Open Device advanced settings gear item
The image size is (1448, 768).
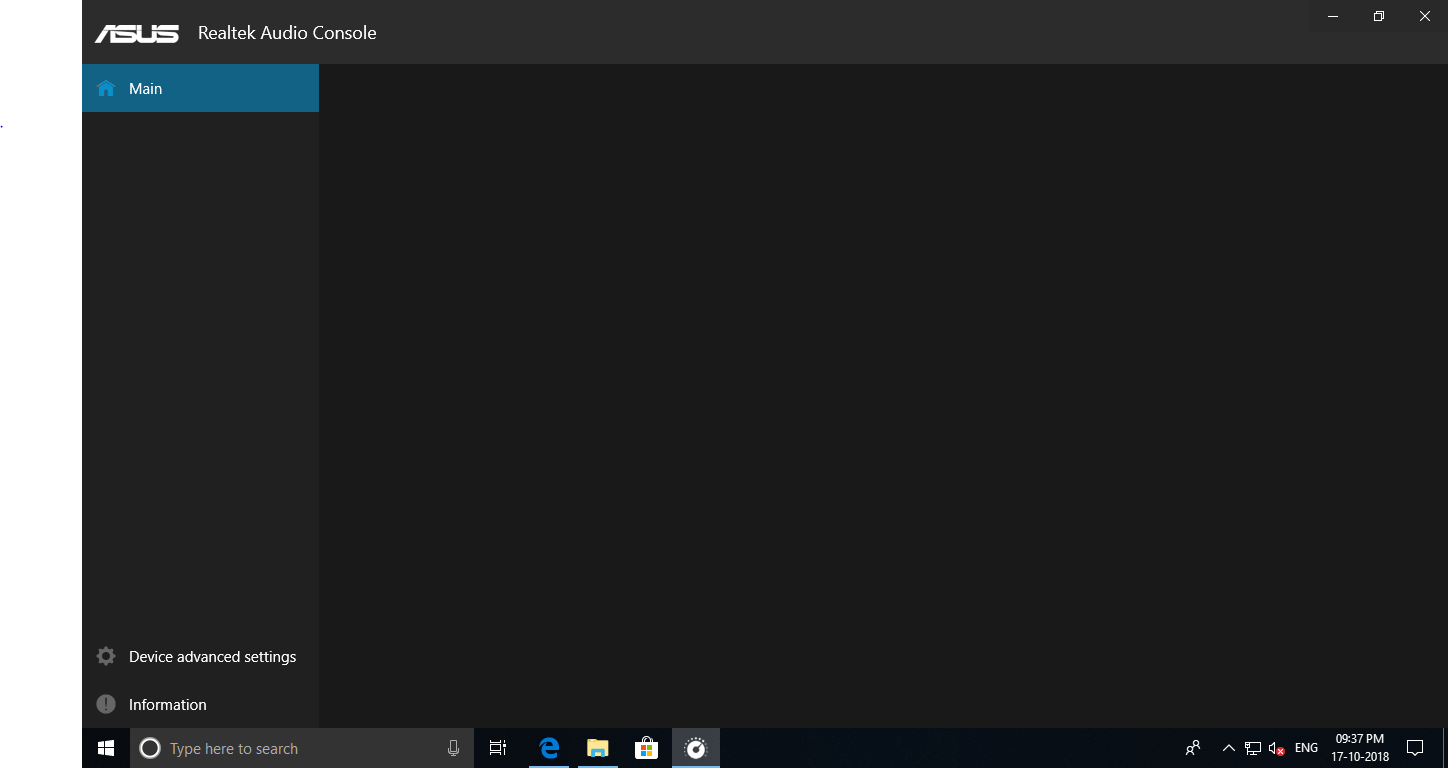[x=200, y=657]
